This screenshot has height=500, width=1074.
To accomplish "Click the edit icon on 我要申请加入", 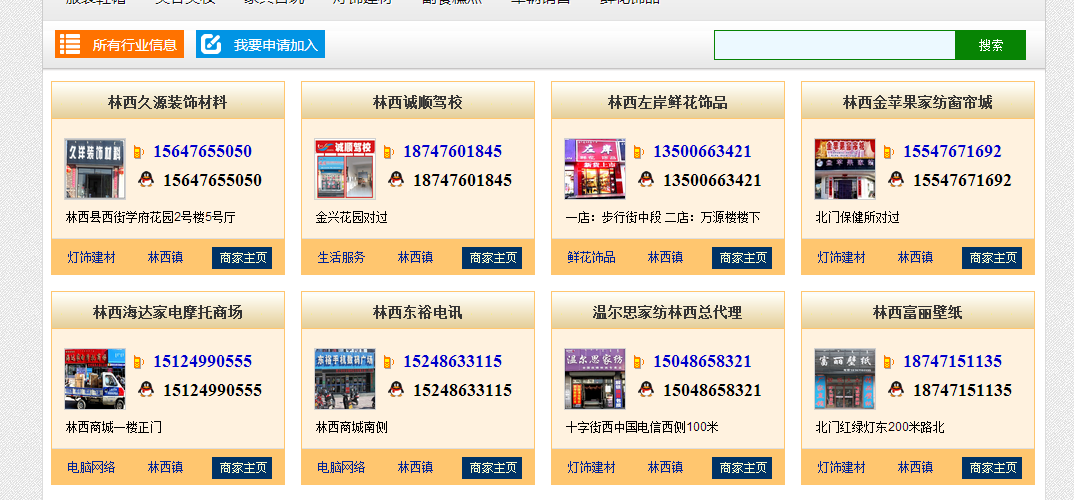I will (210, 44).
